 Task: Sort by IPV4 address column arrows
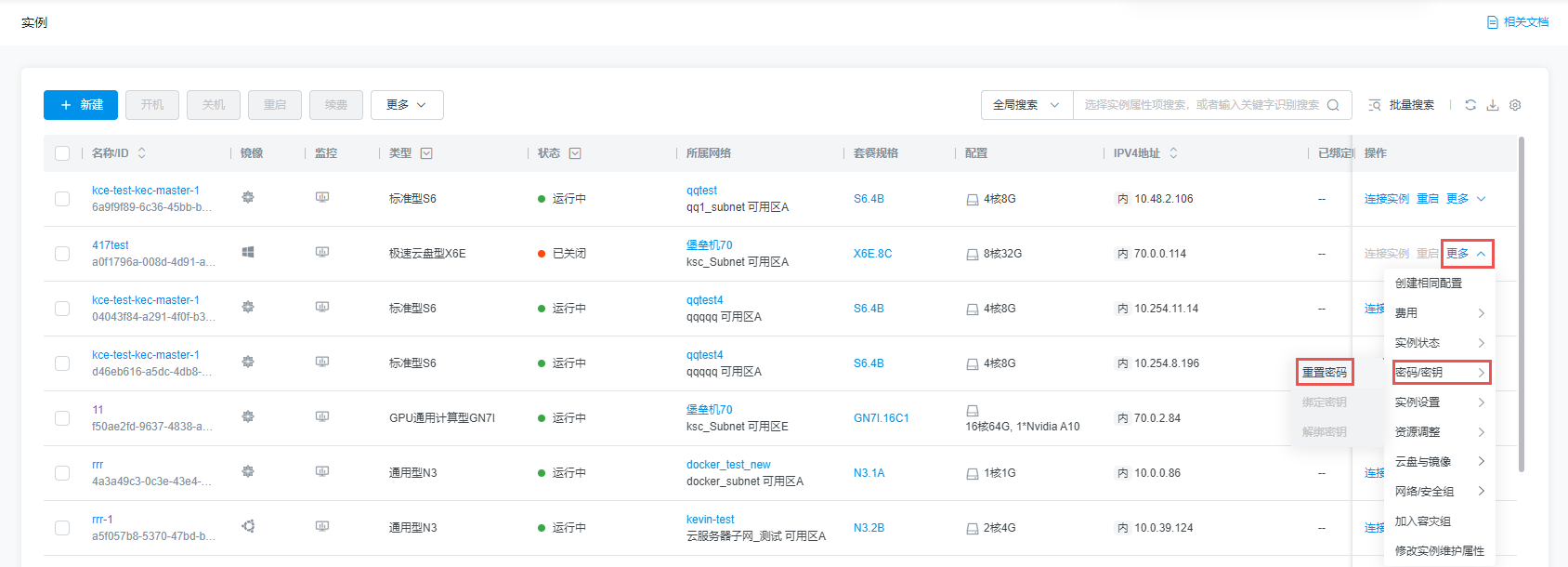click(x=1173, y=153)
